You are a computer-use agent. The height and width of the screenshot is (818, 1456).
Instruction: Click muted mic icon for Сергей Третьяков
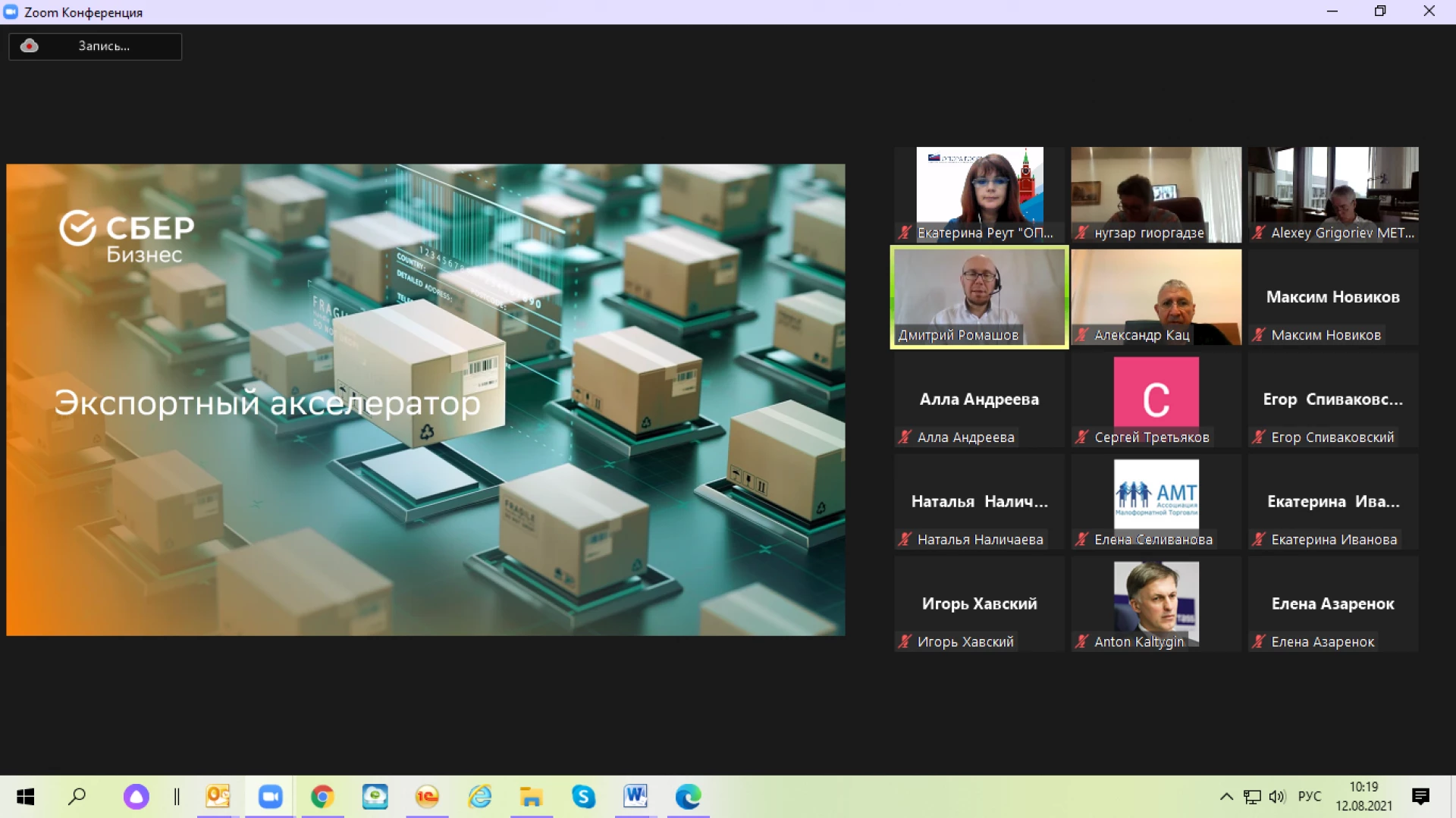[x=1082, y=437]
